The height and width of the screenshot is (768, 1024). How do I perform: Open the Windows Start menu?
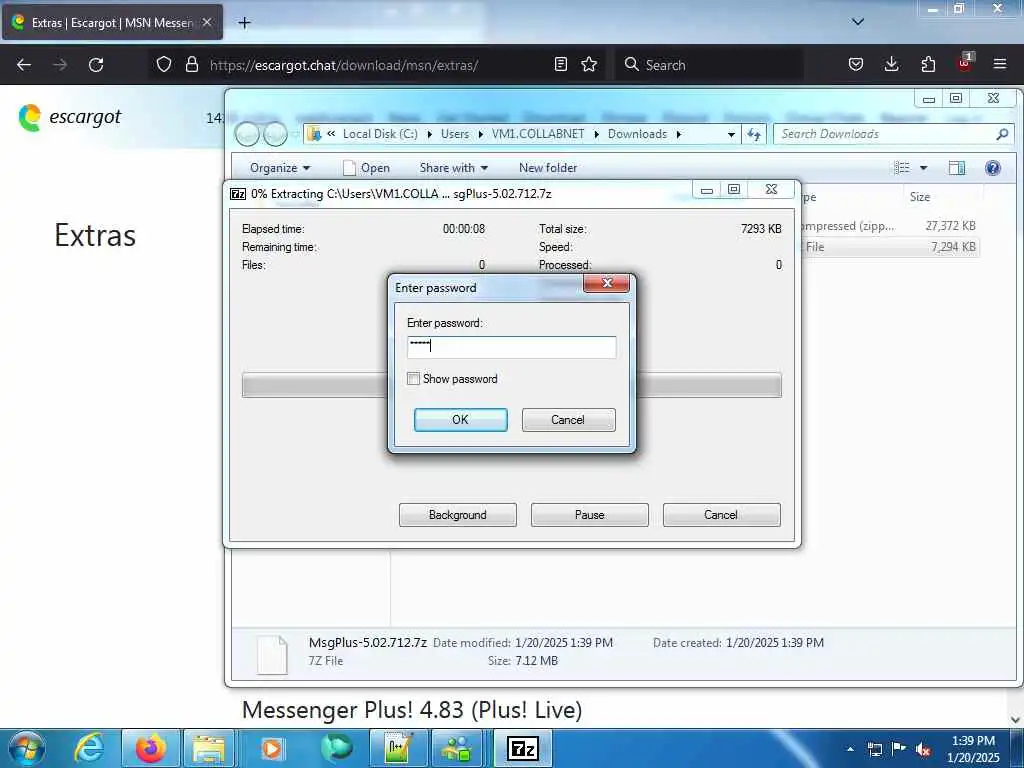[27, 748]
